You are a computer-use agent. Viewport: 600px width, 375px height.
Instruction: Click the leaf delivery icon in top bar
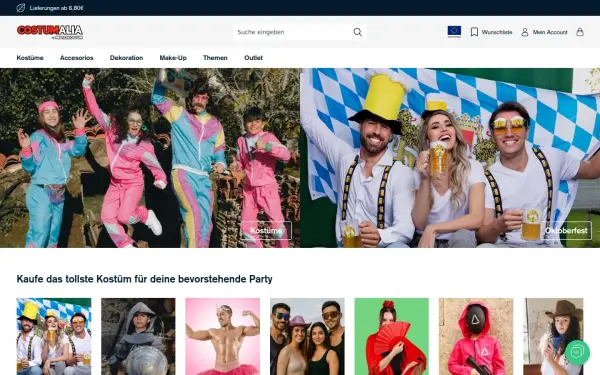point(21,8)
